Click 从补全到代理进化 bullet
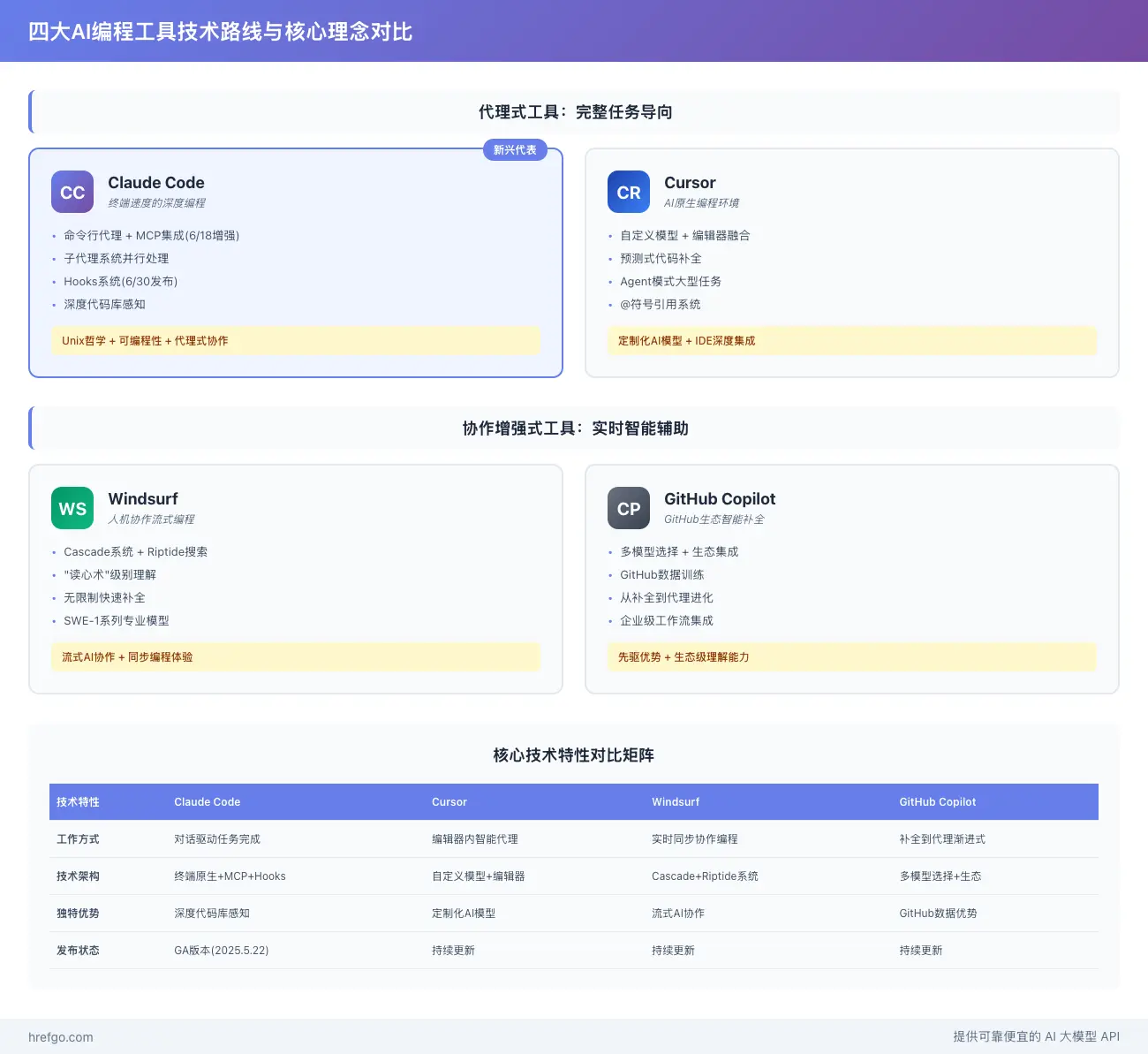 (667, 597)
